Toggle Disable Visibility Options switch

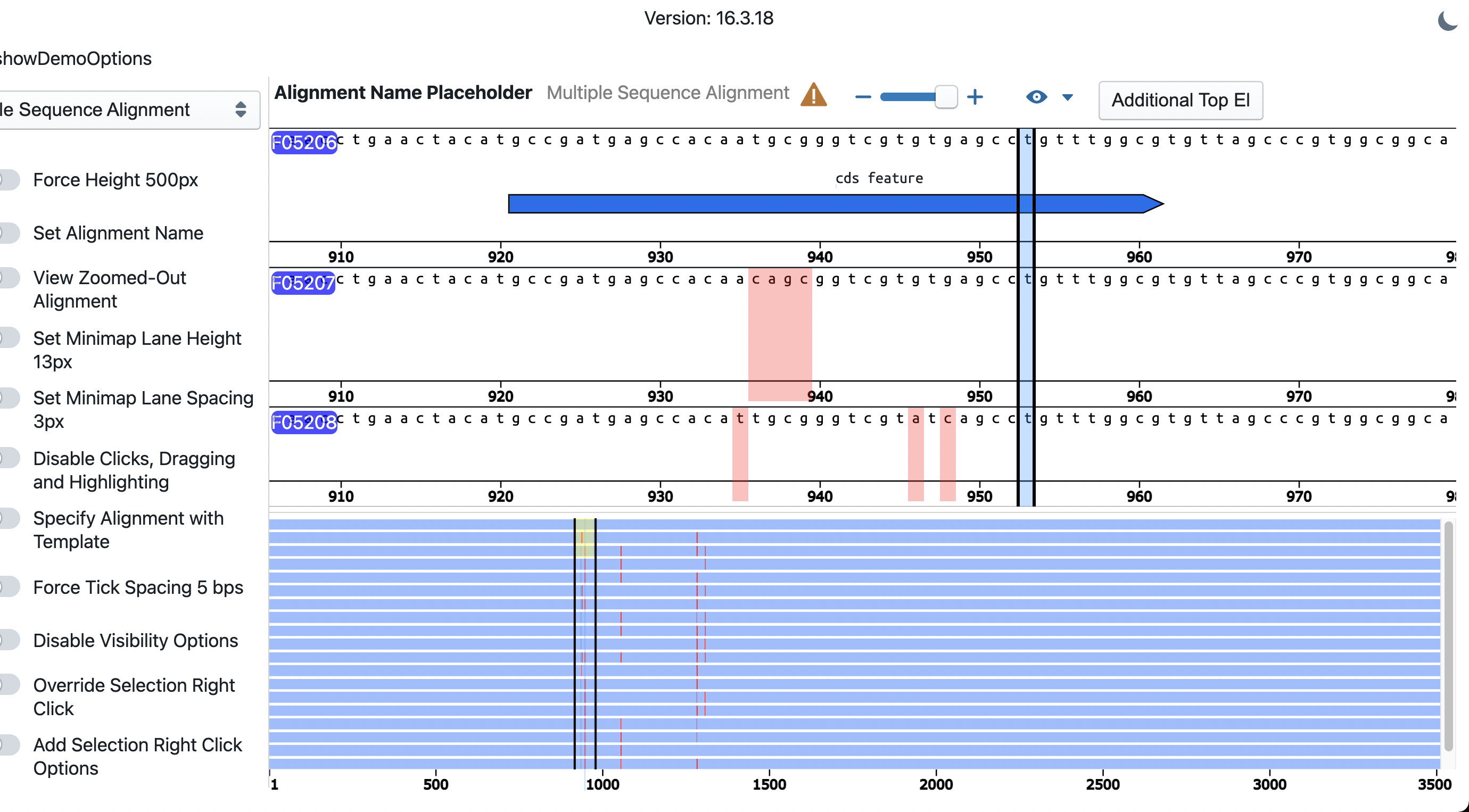click(9, 640)
